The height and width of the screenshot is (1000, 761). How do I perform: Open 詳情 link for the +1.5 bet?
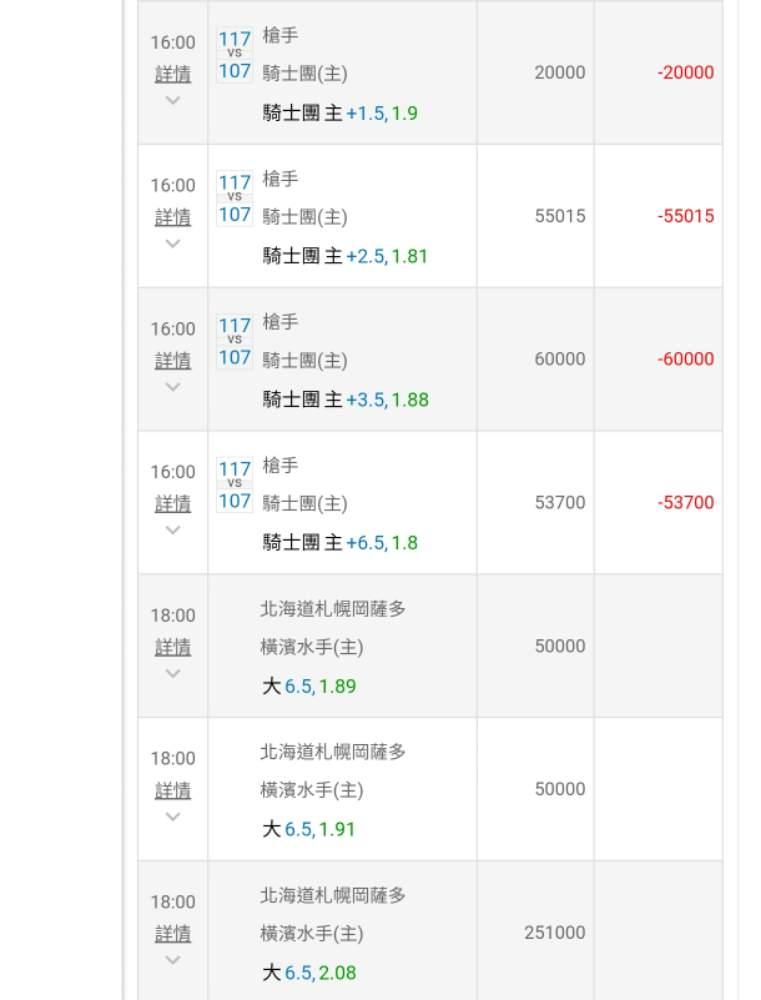click(173, 74)
